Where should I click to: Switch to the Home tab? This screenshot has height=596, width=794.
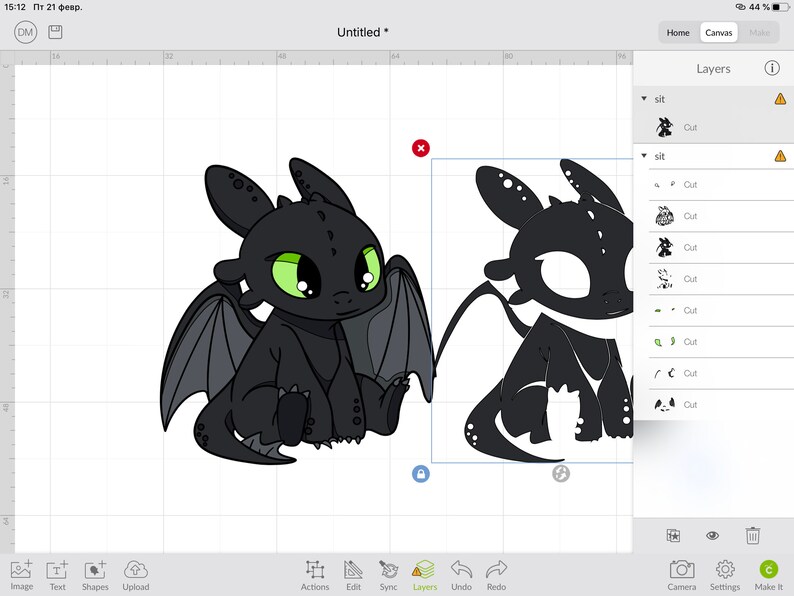pos(678,32)
